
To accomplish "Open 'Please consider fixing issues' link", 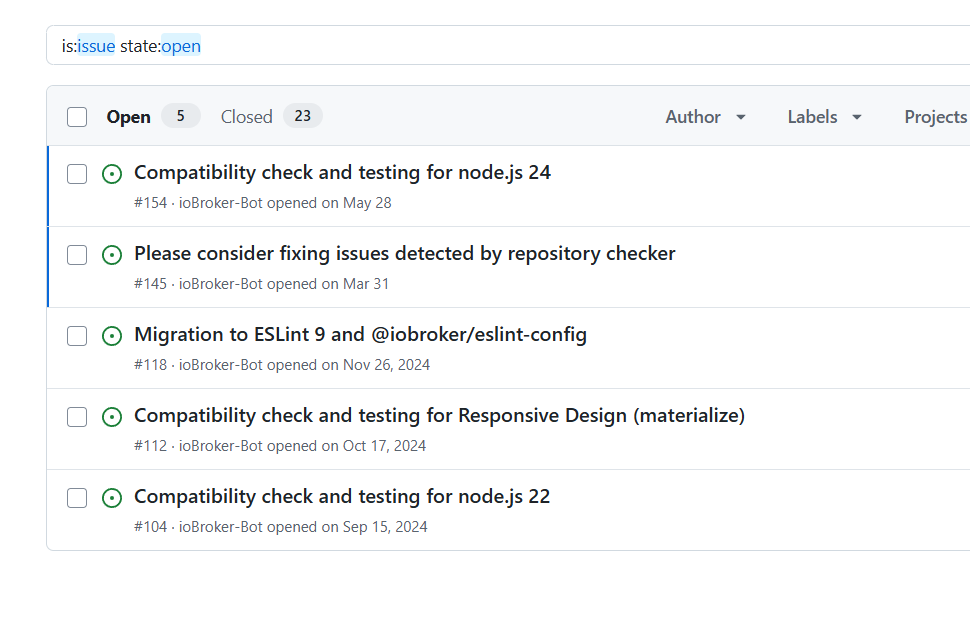I will (x=404, y=253).
